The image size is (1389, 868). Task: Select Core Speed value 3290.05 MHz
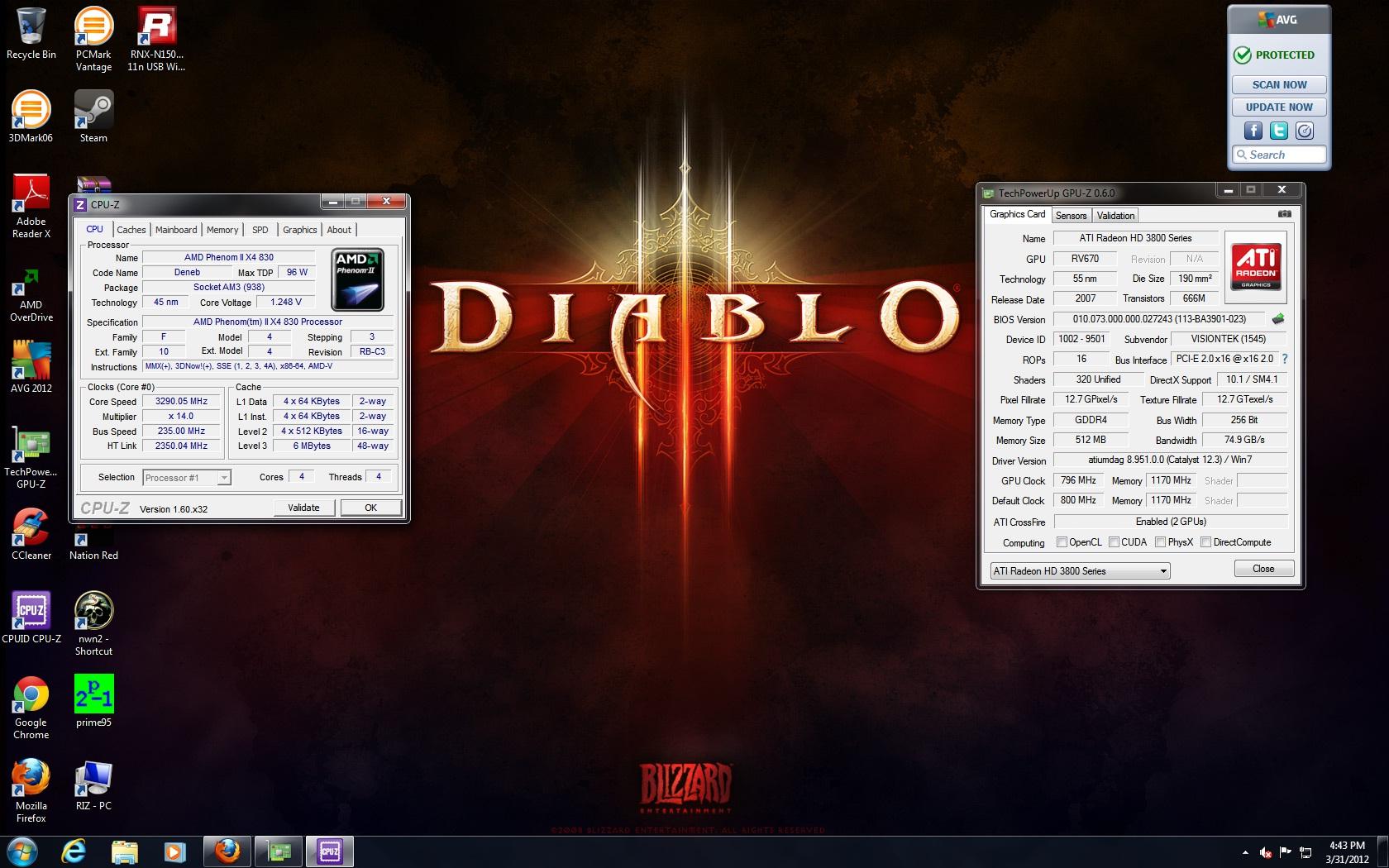(x=181, y=401)
